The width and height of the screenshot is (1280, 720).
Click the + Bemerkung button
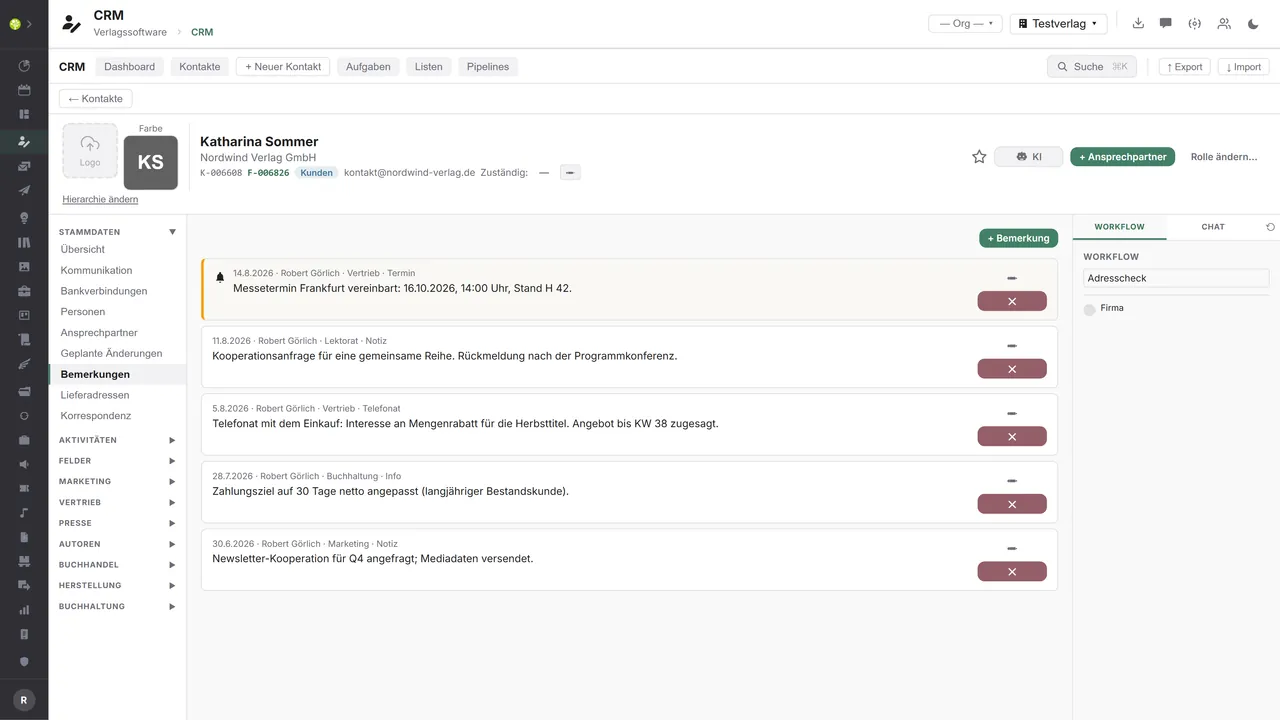1018,238
